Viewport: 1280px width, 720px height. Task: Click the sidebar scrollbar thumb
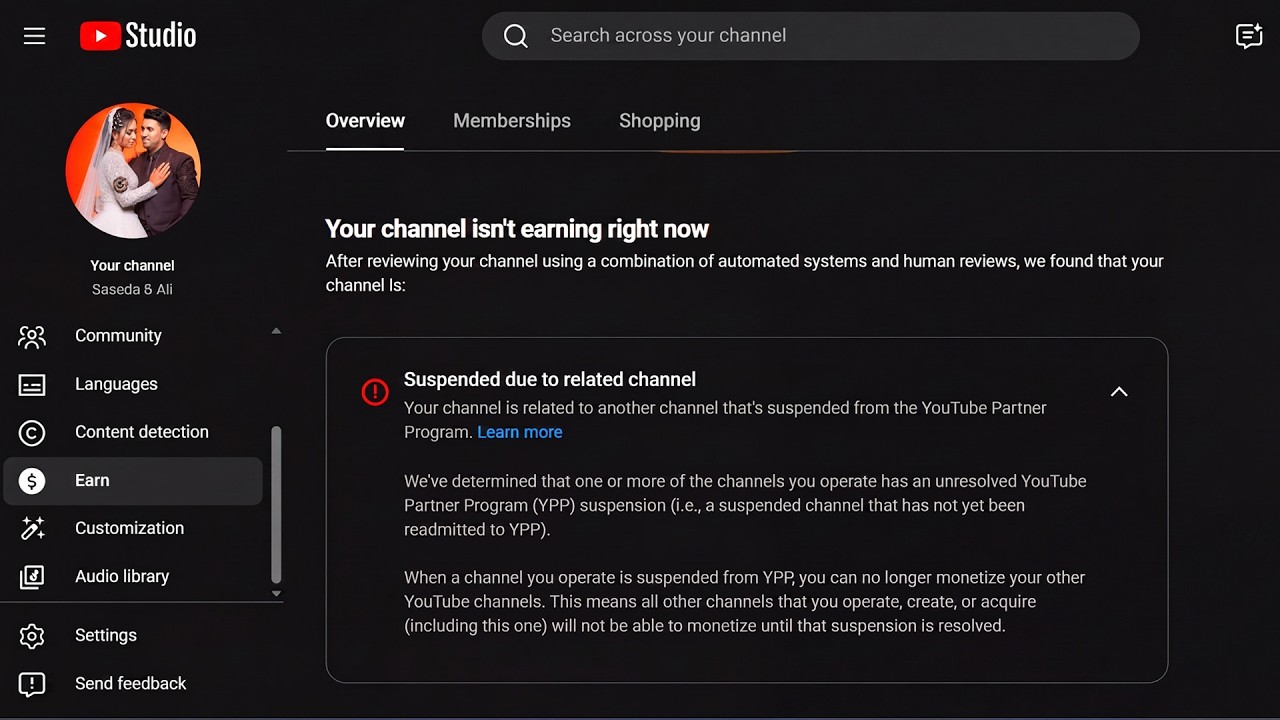(277, 504)
